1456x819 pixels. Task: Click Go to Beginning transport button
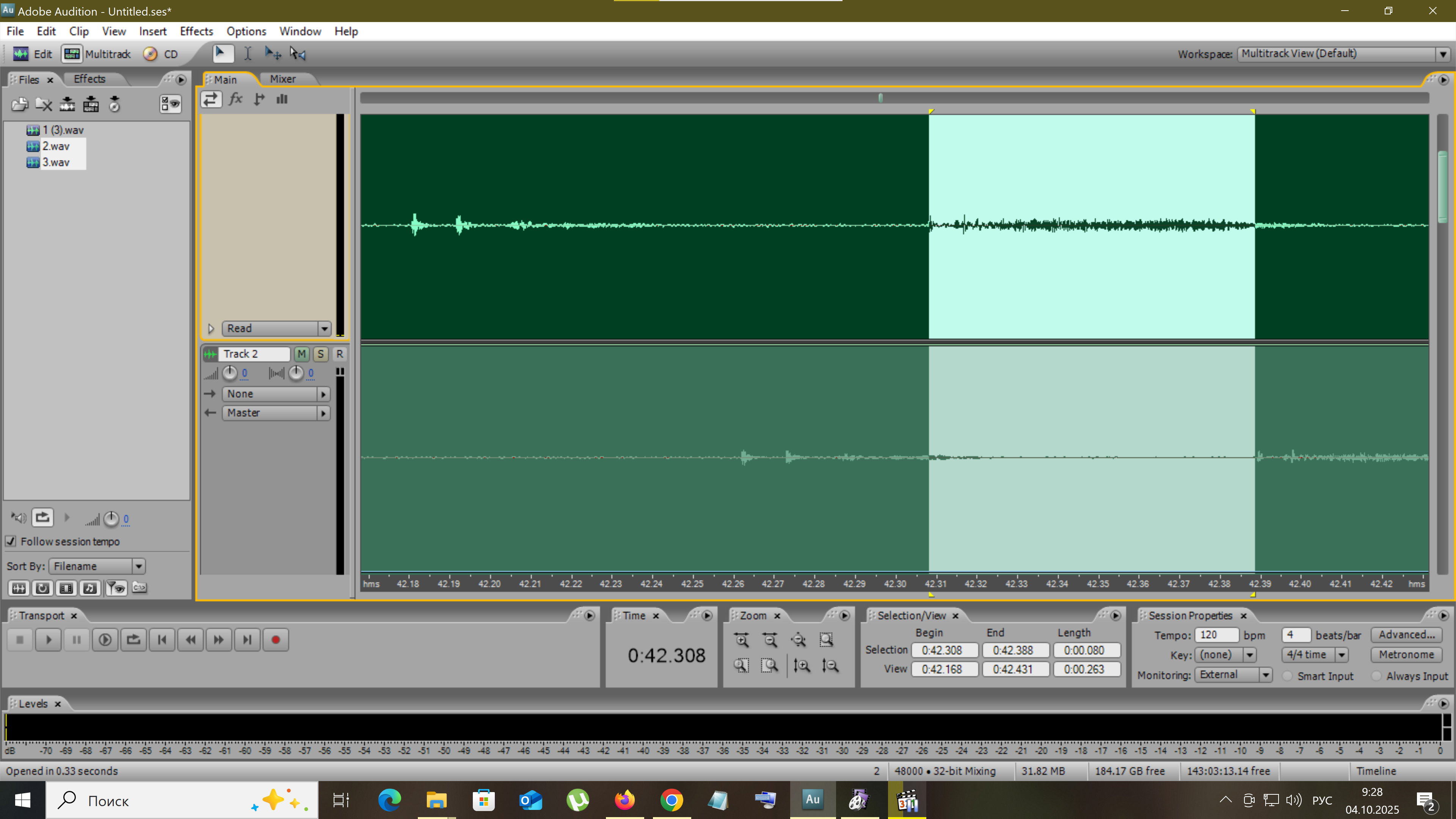pyautogui.click(x=162, y=640)
